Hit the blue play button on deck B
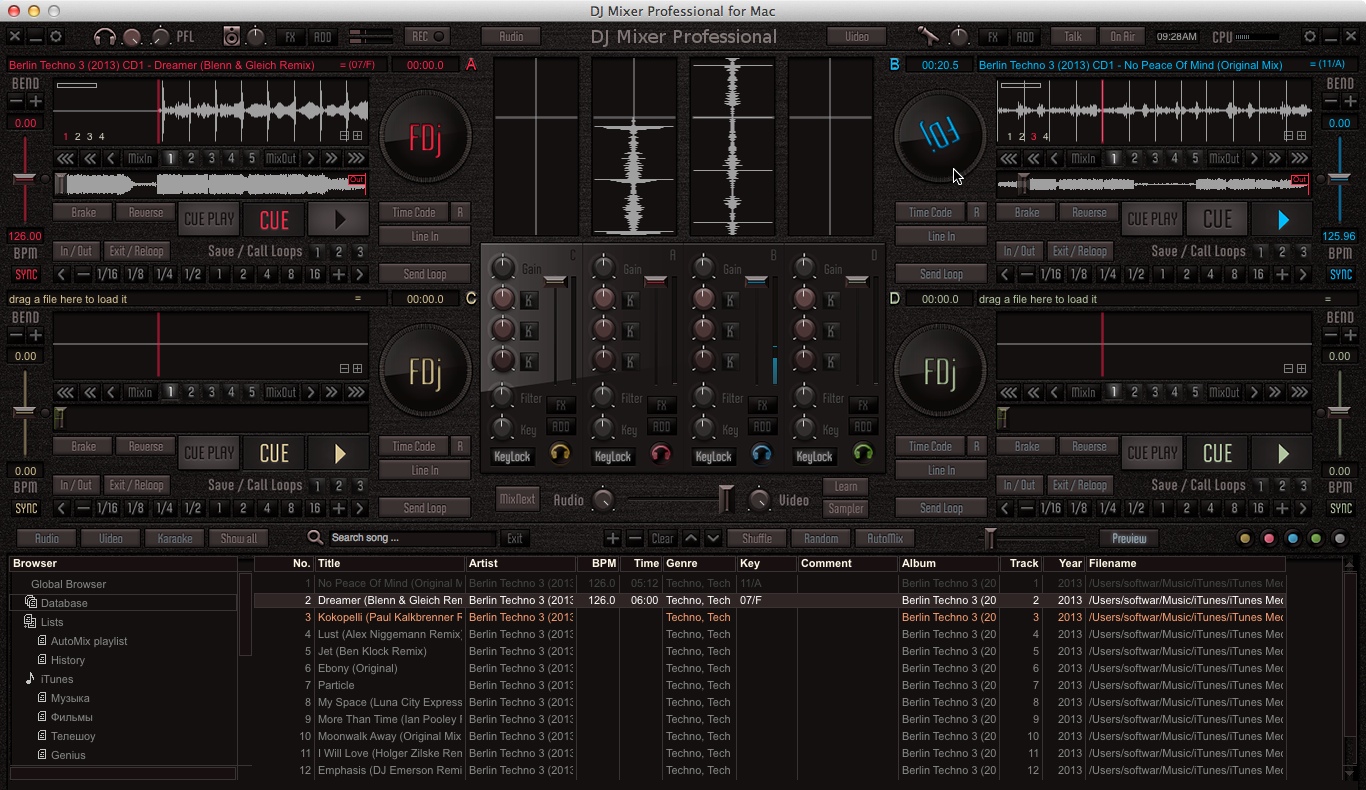Viewport: 1366px width, 790px height. (x=1283, y=219)
